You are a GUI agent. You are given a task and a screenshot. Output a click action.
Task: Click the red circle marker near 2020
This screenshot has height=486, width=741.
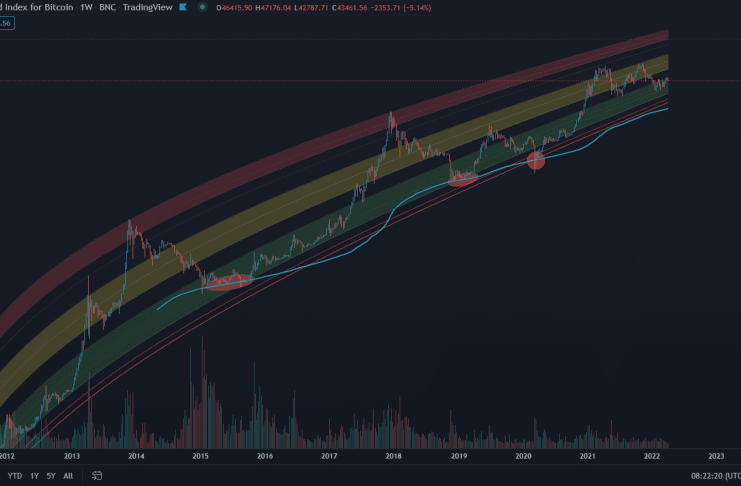click(x=536, y=160)
